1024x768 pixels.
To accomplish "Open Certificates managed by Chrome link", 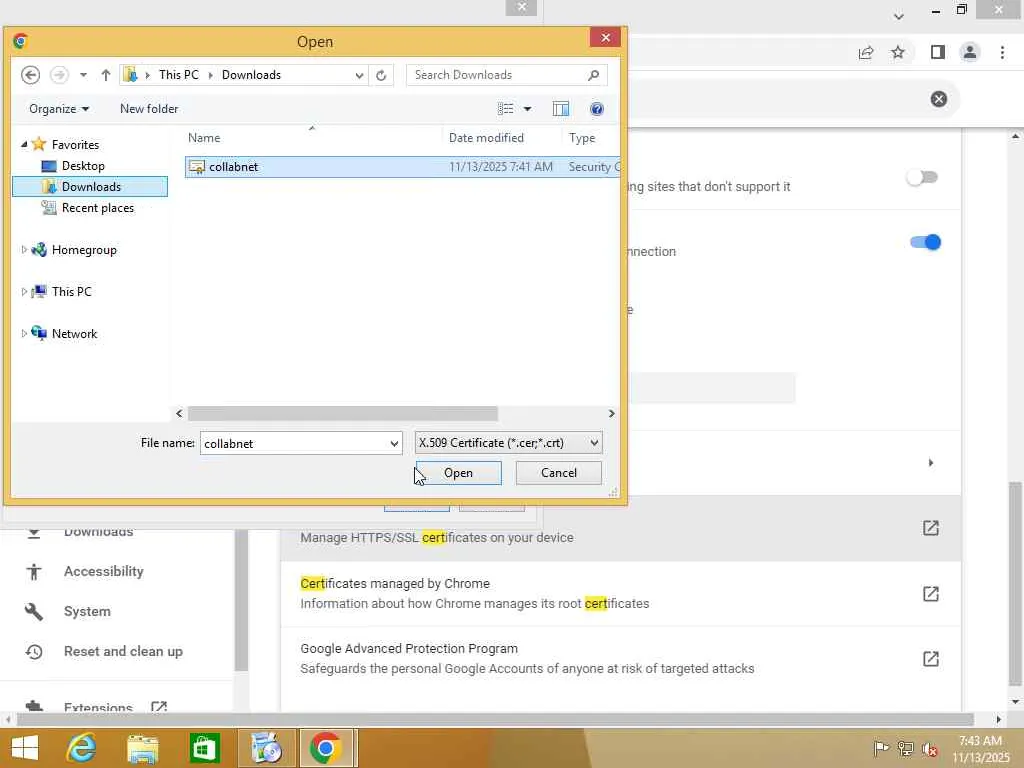I will tap(931, 594).
